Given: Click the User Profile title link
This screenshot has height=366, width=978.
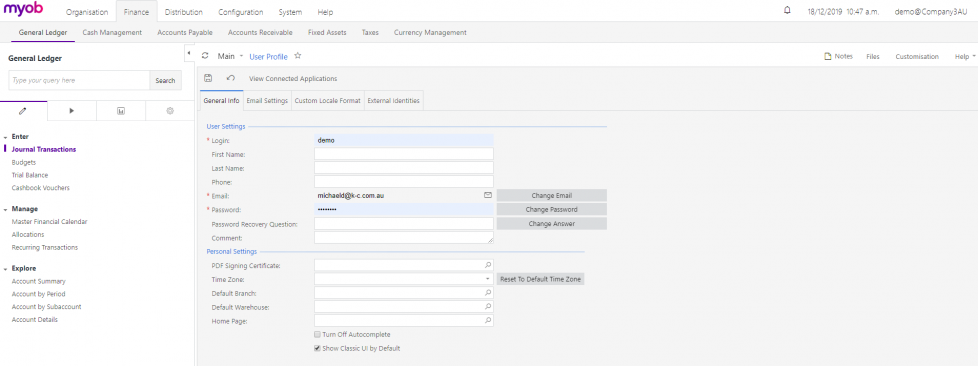Looking at the screenshot, I should point(268,57).
